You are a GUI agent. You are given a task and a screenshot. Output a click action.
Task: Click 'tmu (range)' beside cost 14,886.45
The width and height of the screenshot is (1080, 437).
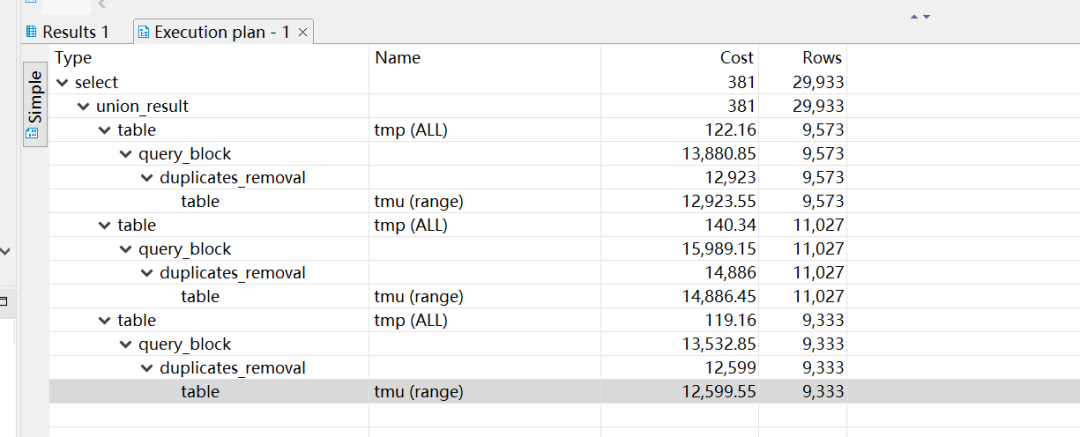pyautogui.click(x=418, y=296)
